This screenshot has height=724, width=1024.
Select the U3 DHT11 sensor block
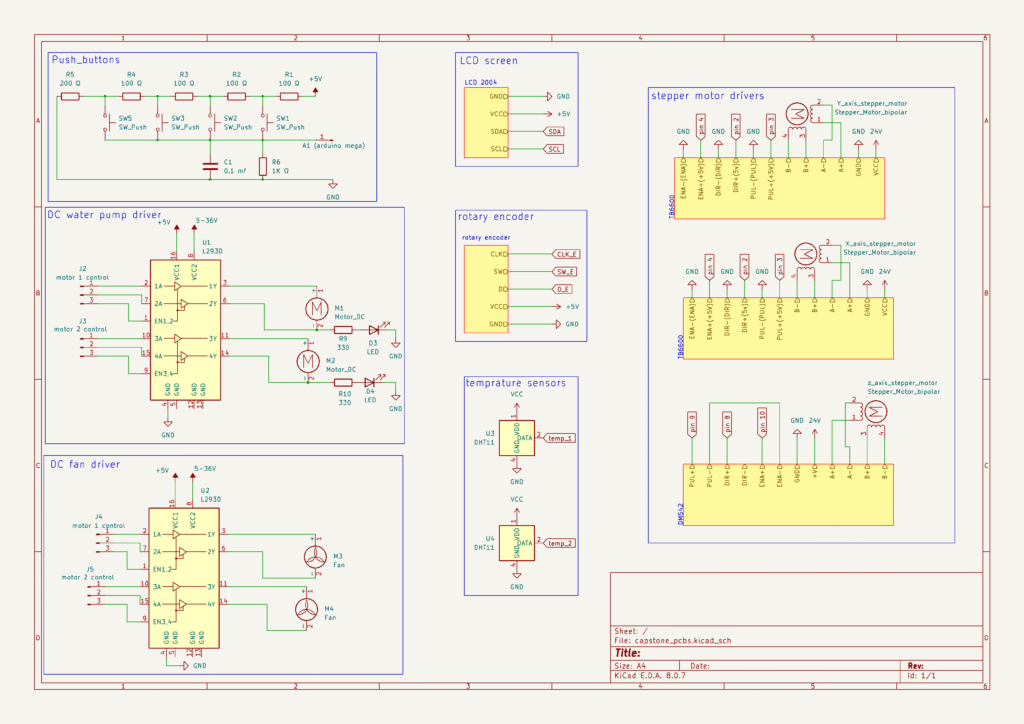point(517,436)
